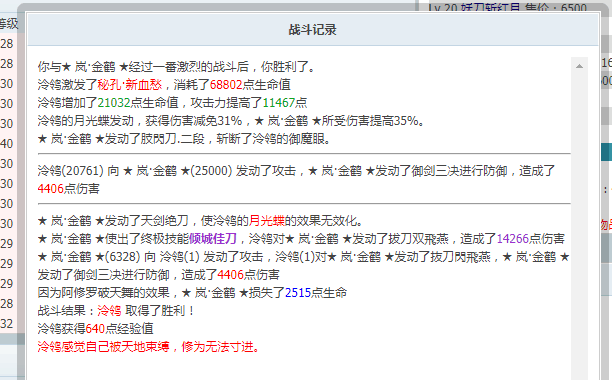Click the text 泠鸰(20761)
612x380 pixels.
pos(71,170)
